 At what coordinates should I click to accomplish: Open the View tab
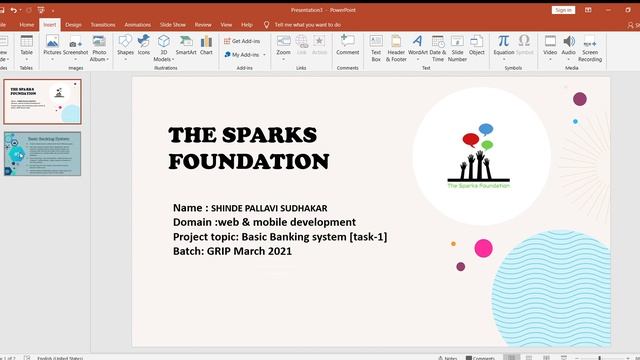point(226,25)
